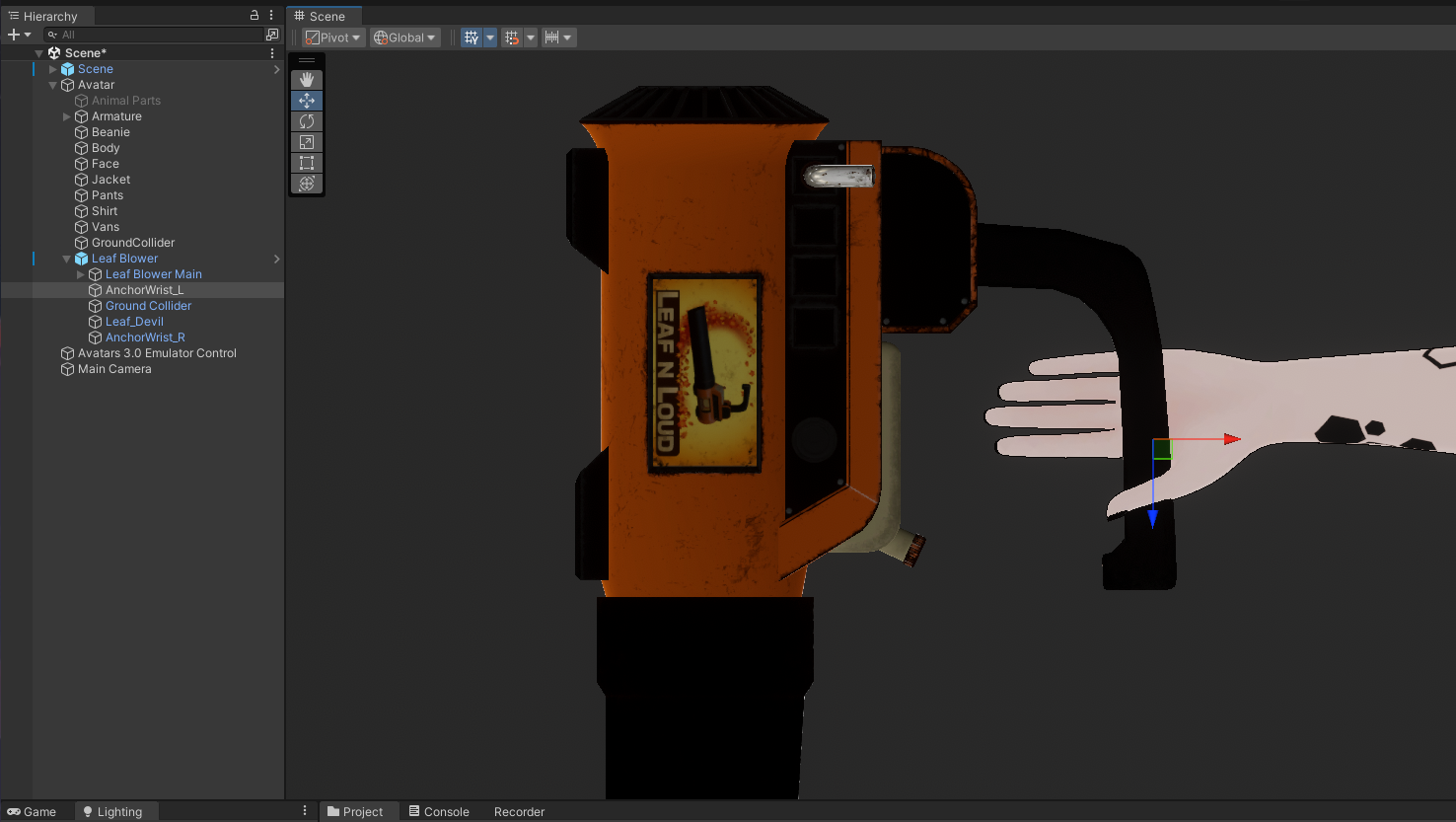Click the Hierarchy three-dot options menu
The height and width of the screenshot is (822, 1456).
[271, 16]
